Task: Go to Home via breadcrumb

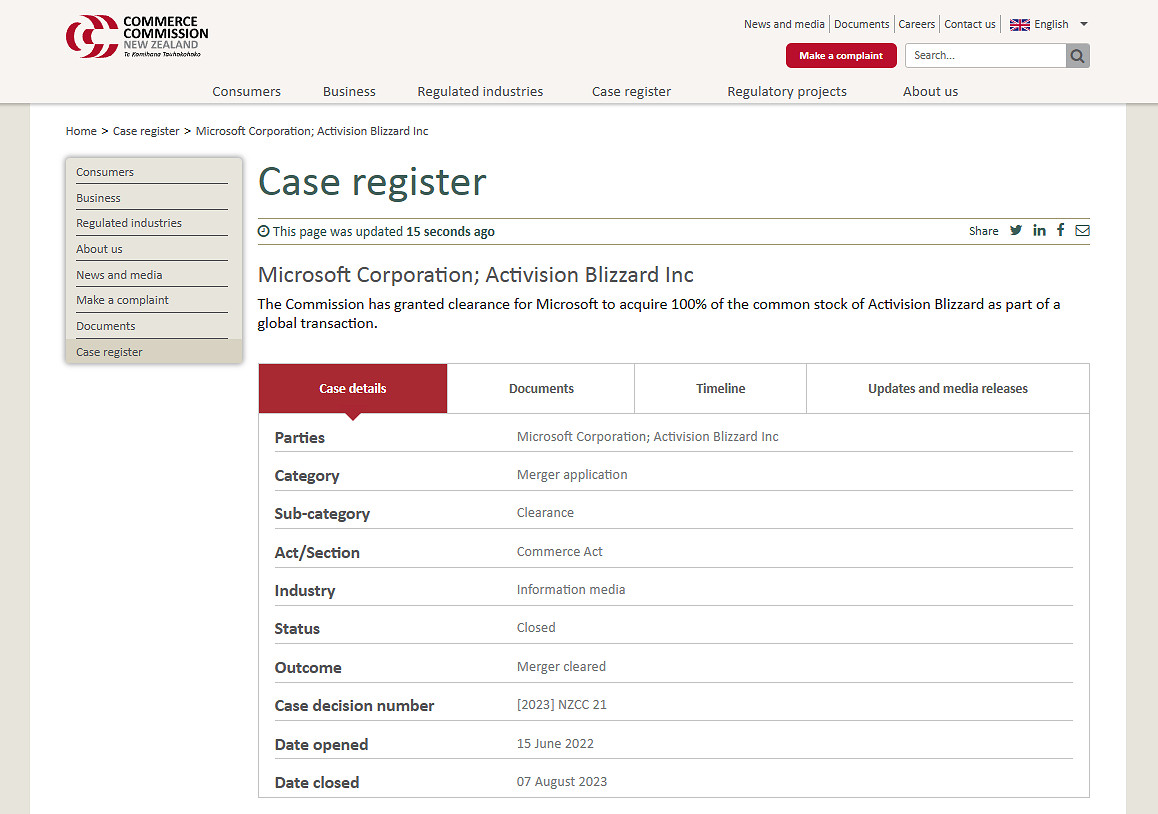Action: pos(81,131)
